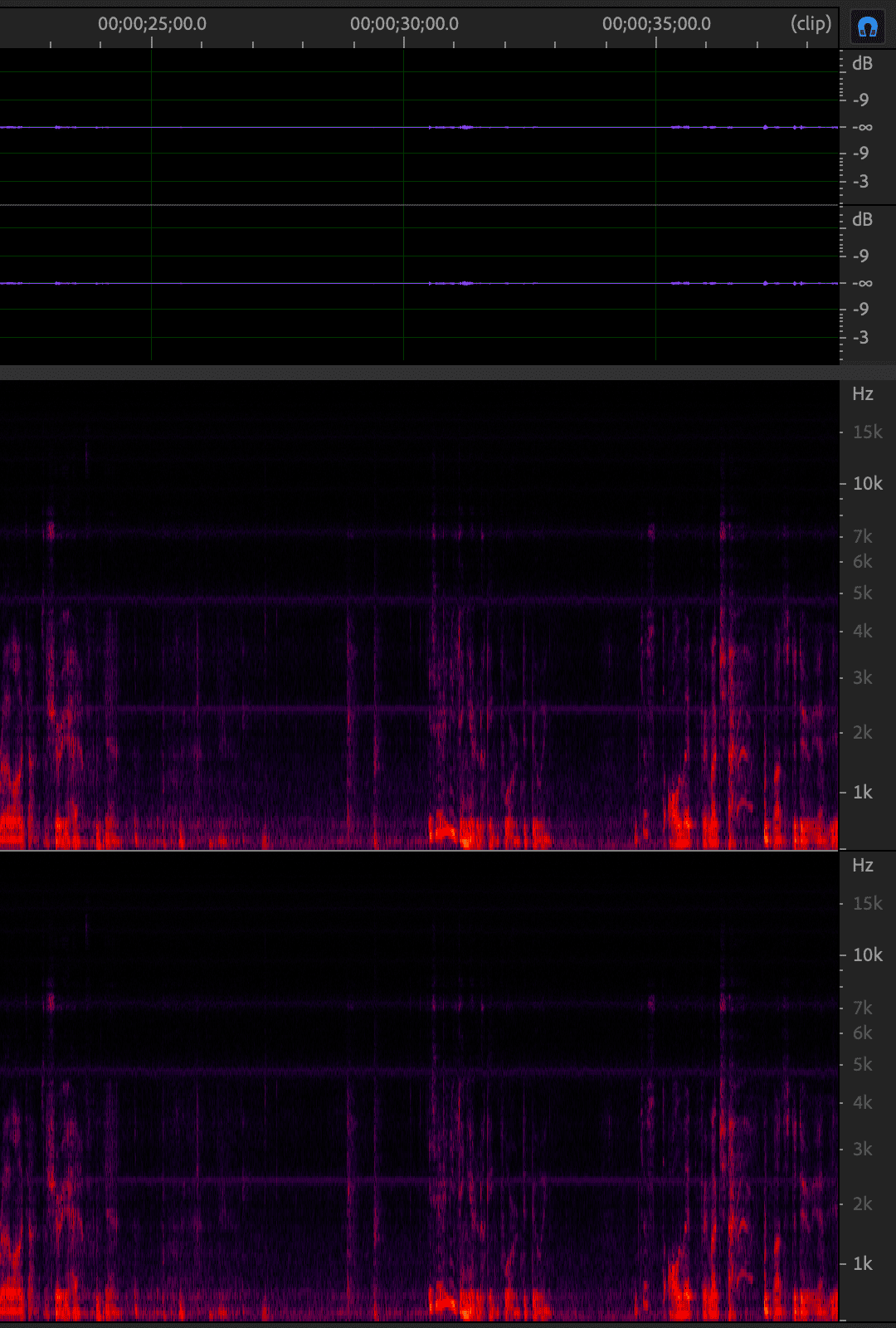Click the -∞ mark on top dB scale

(x=863, y=128)
